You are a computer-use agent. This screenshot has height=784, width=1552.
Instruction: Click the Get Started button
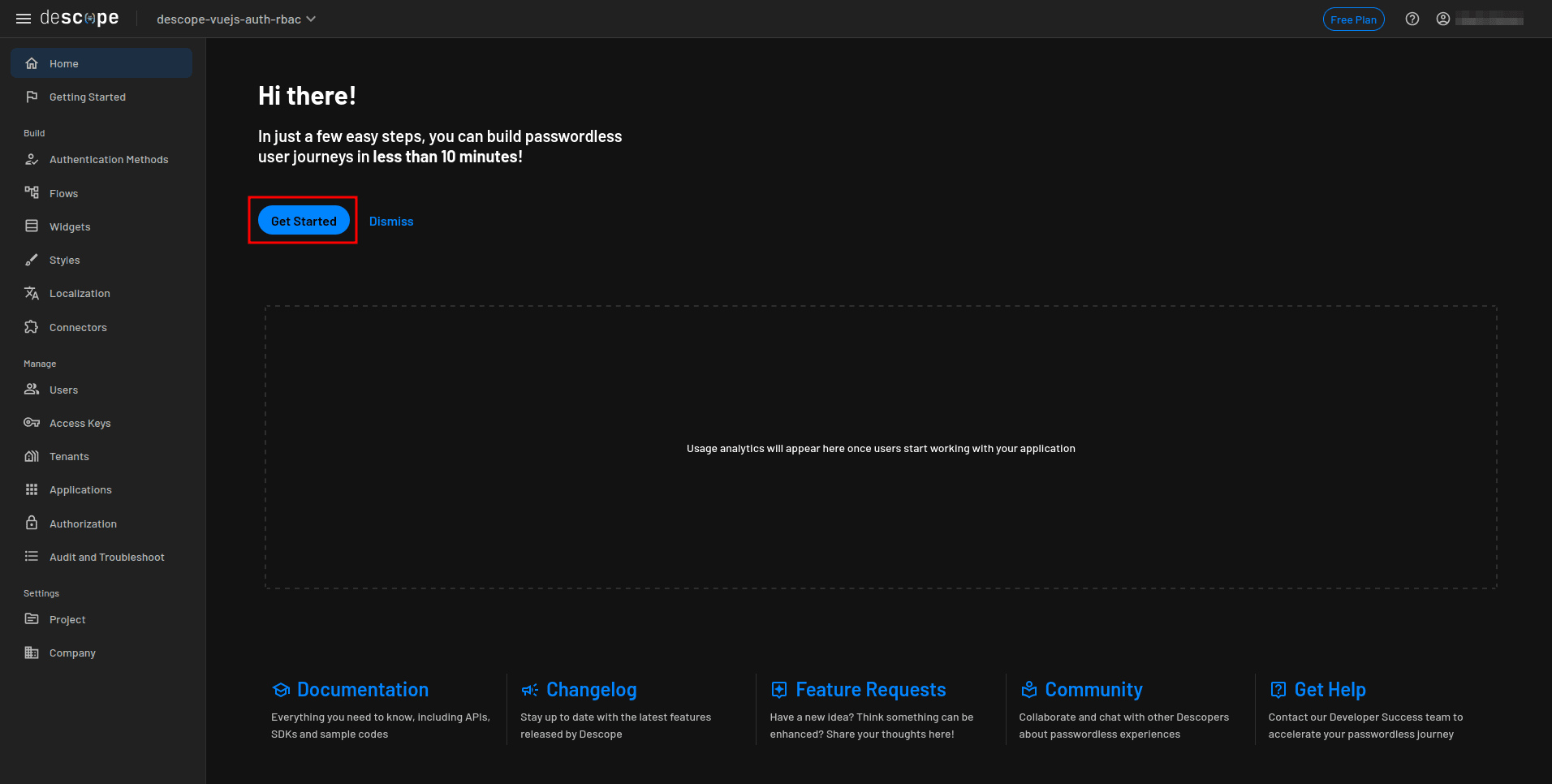pos(304,220)
